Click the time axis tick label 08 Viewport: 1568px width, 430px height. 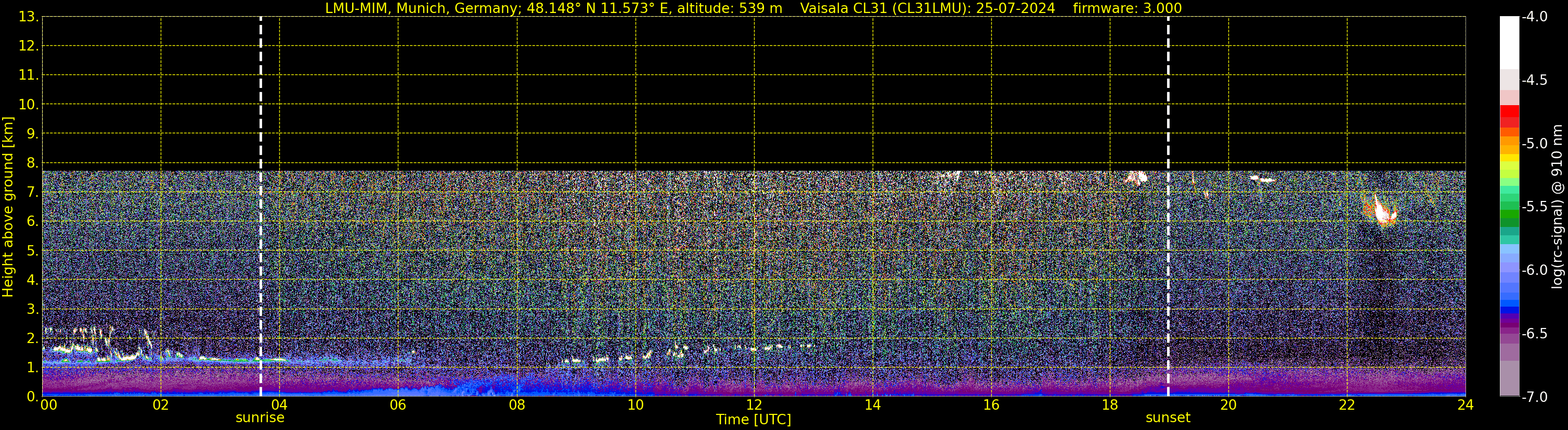pos(517,405)
